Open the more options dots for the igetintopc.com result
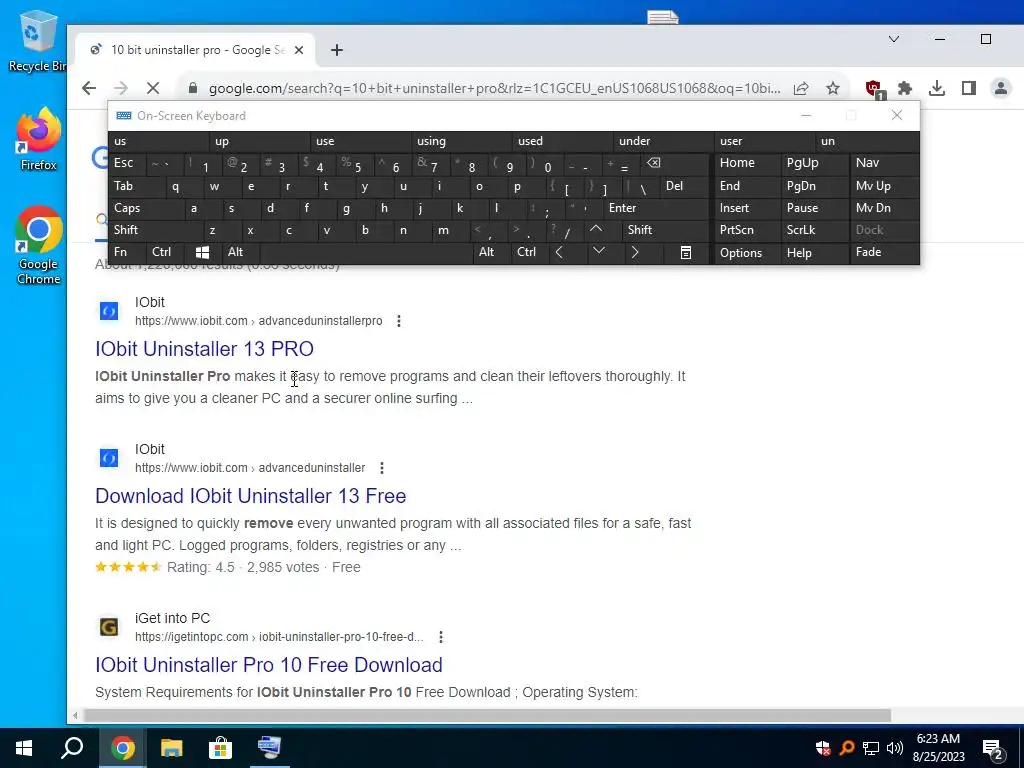This screenshot has width=1024, height=768. 441,637
